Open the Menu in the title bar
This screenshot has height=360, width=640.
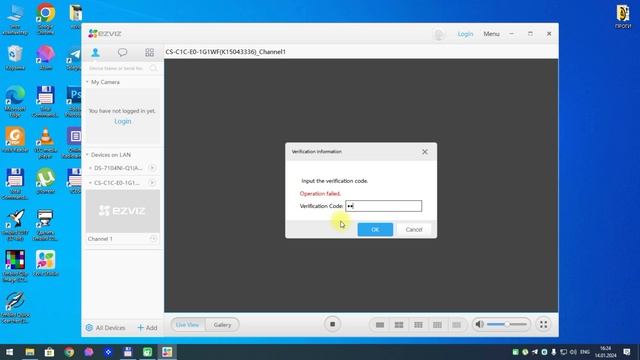tap(491, 34)
